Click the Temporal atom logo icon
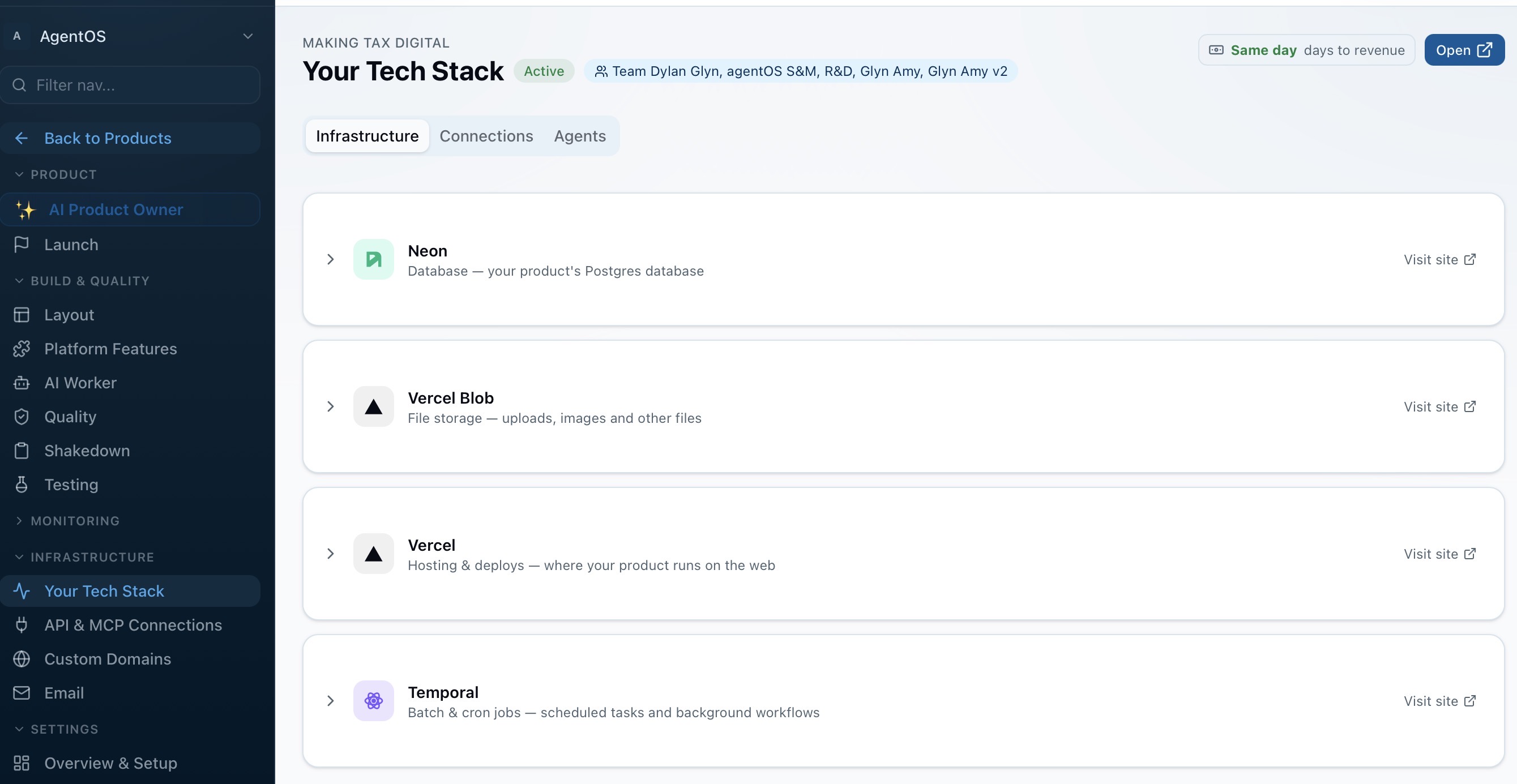This screenshot has height=784, width=1517. [x=373, y=700]
